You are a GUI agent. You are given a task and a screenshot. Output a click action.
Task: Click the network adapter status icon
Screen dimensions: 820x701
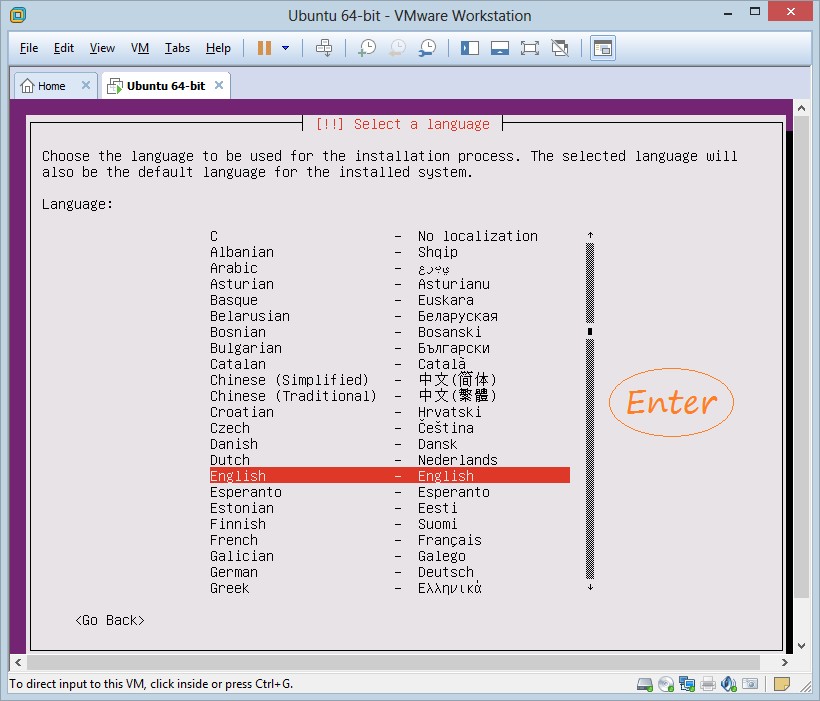(687, 684)
